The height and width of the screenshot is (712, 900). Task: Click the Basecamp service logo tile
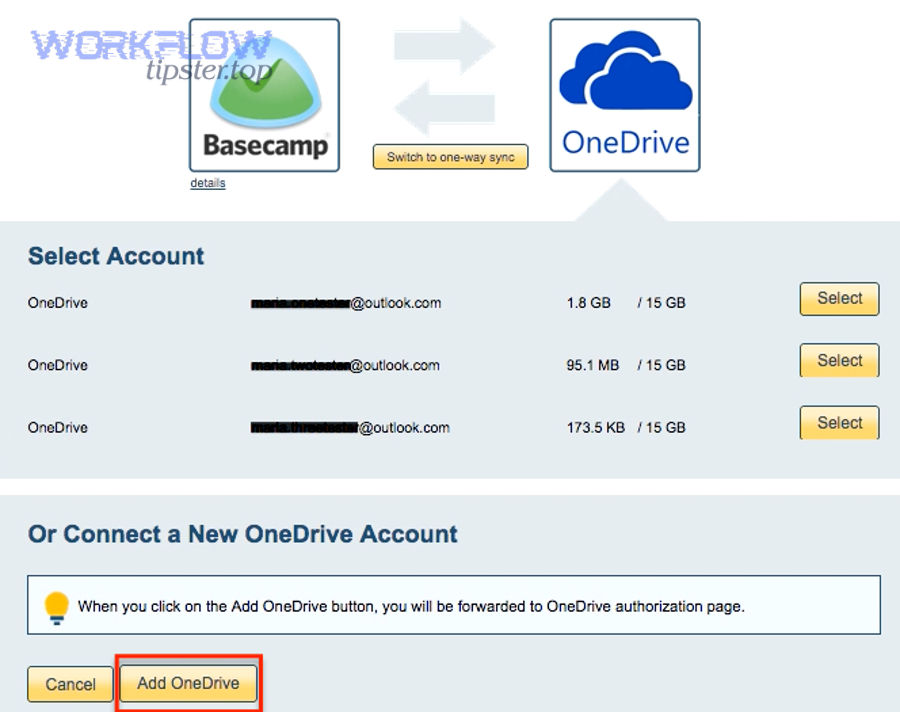[265, 95]
